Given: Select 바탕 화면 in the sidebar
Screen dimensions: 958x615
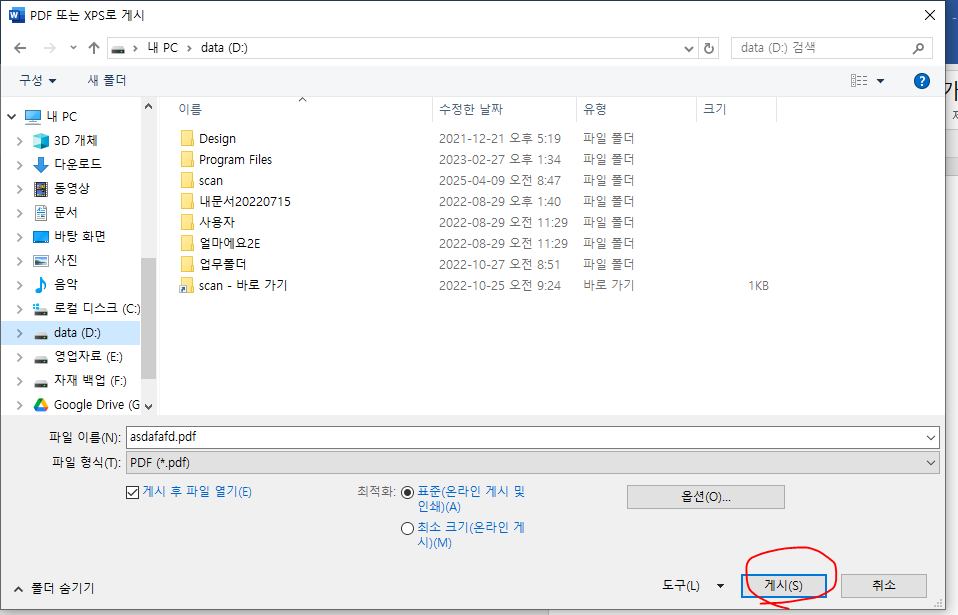Looking at the screenshot, I should (x=79, y=236).
